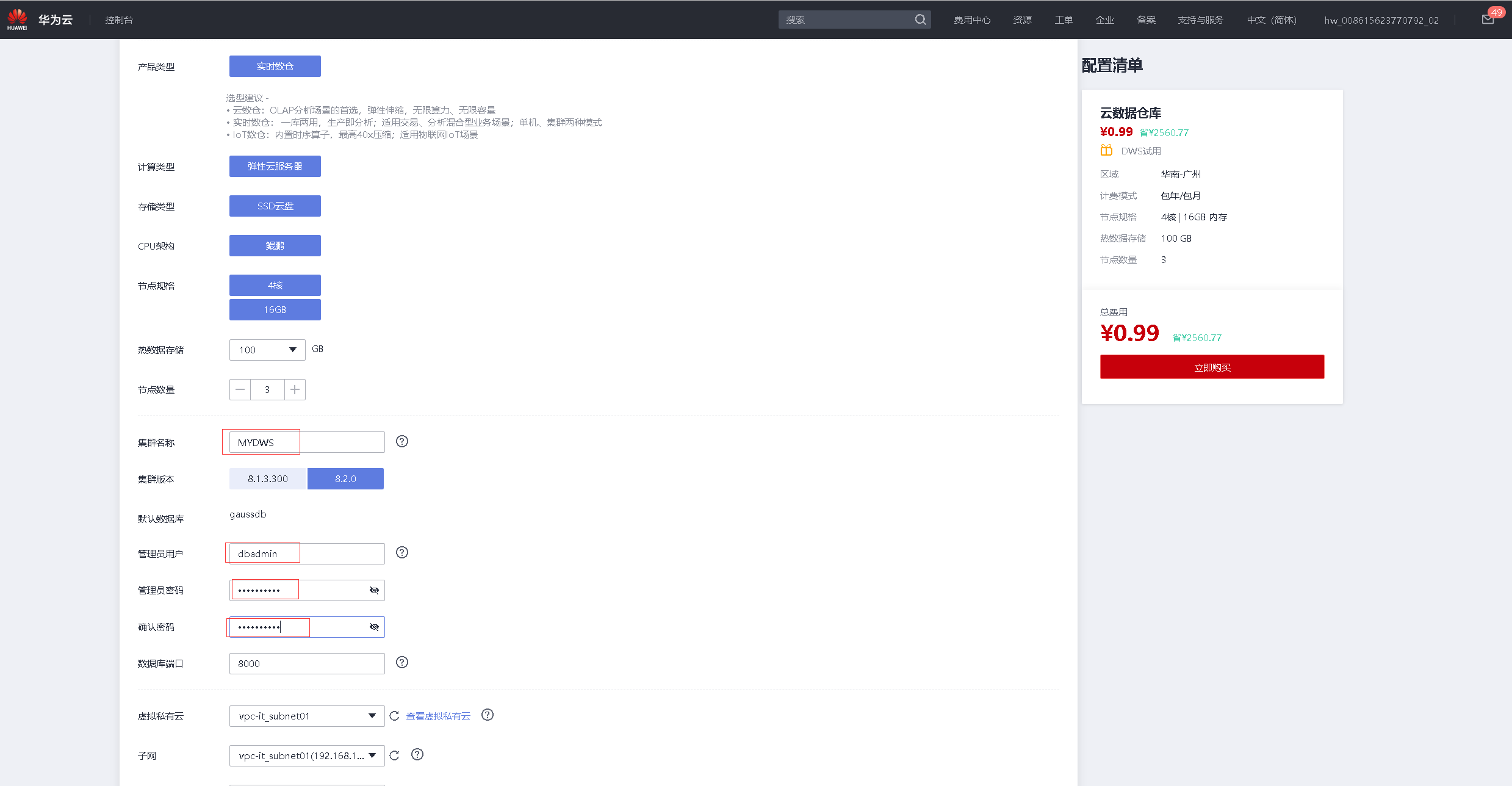Click help icon beside administrator user field

401,552
